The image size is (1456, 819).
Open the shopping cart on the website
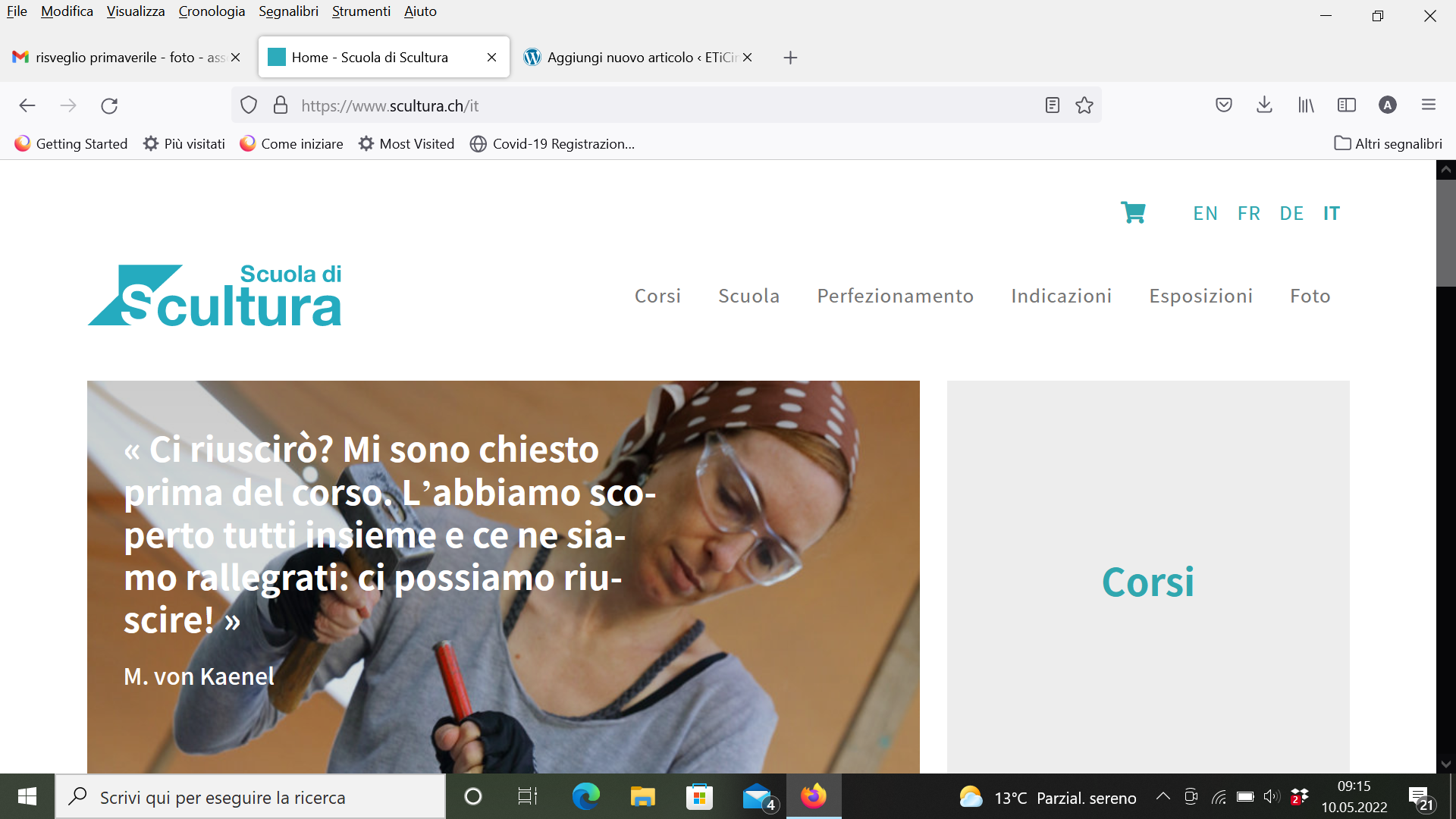(1133, 212)
